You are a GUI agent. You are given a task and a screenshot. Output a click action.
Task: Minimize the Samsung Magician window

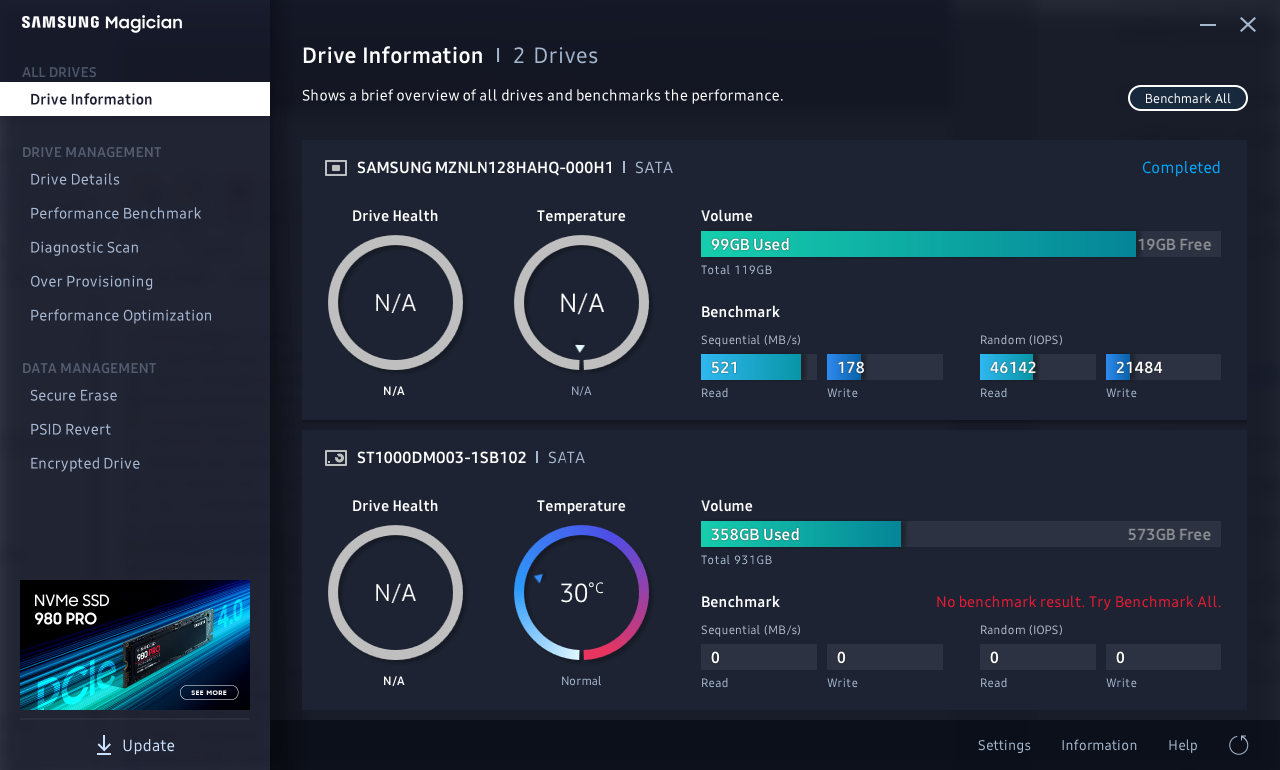click(x=1208, y=25)
